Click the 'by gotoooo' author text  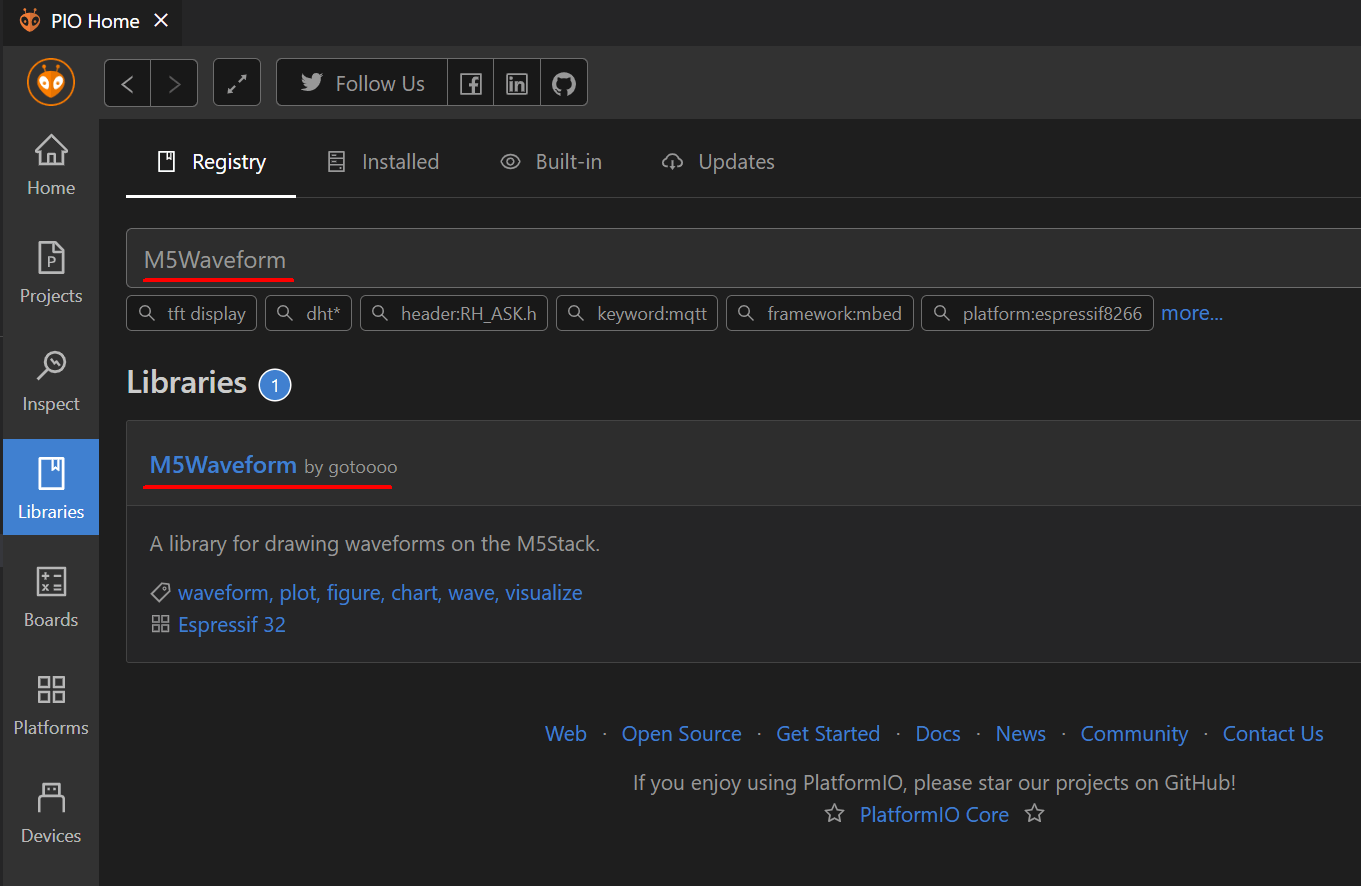coord(351,467)
